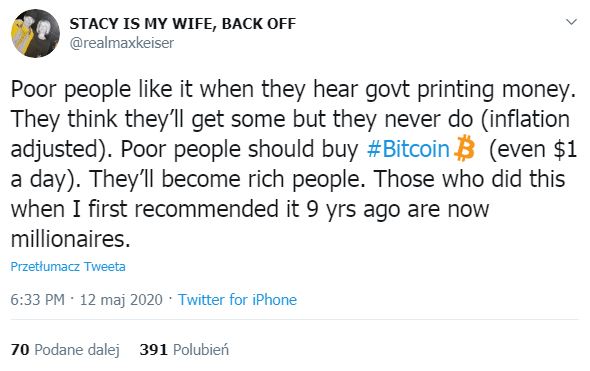Open the tweet author's profile picture
Image resolution: width=590 pixels, height=371 pixels.
pos(35,33)
